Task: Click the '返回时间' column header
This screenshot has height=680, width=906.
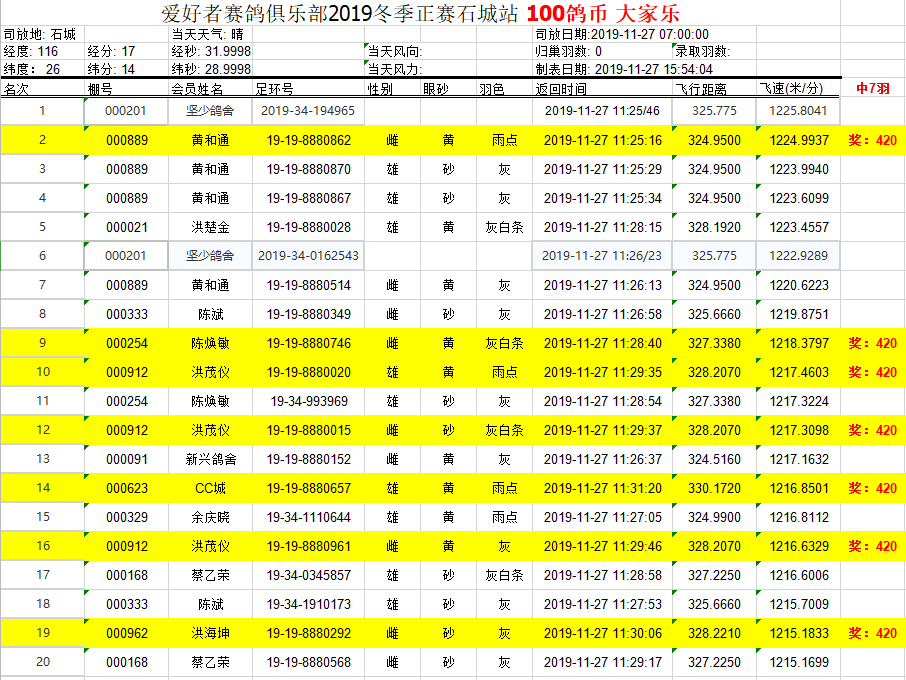Action: pyautogui.click(x=561, y=89)
